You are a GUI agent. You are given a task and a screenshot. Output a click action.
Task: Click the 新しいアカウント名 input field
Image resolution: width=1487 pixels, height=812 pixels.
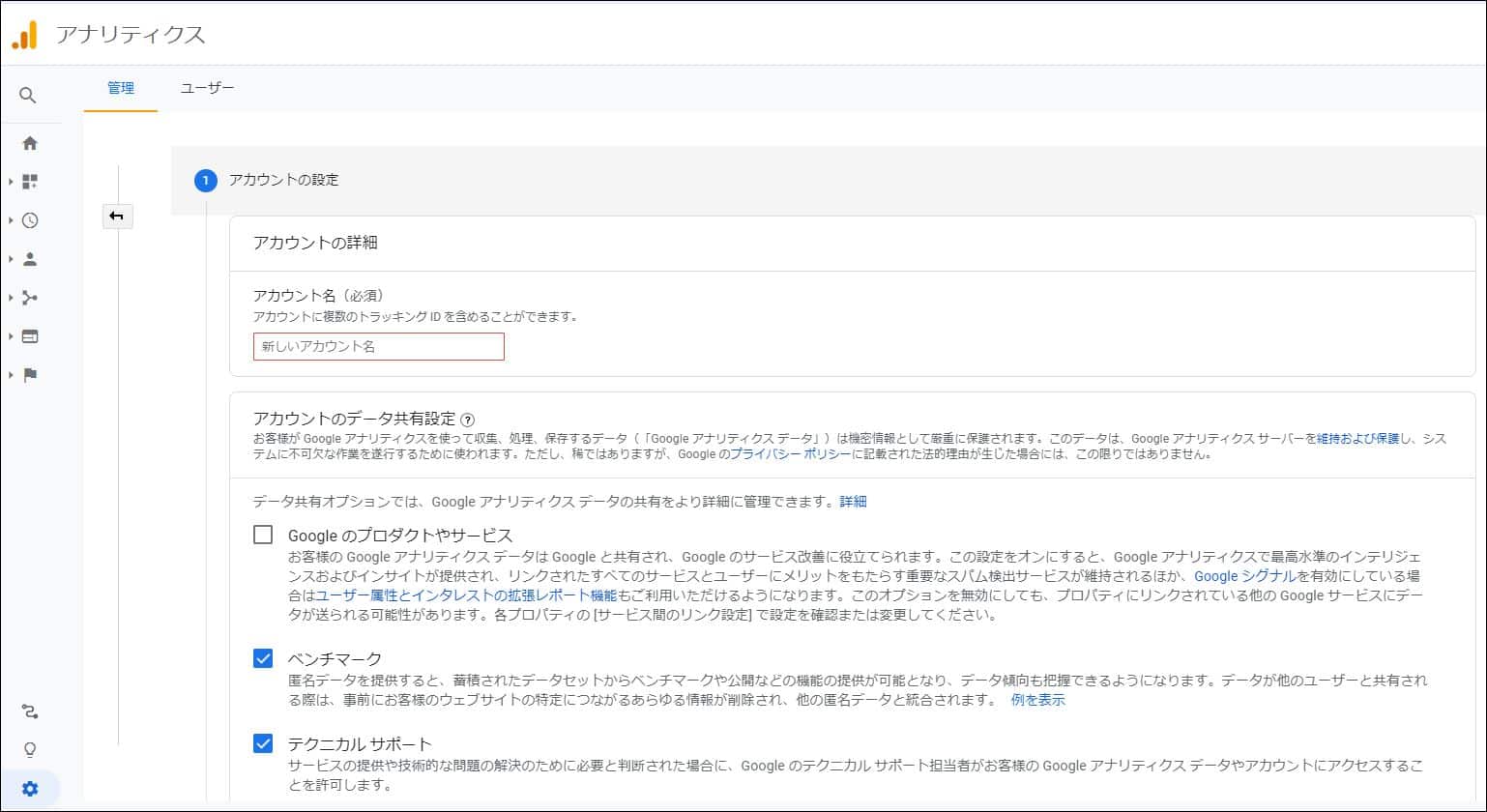379,346
